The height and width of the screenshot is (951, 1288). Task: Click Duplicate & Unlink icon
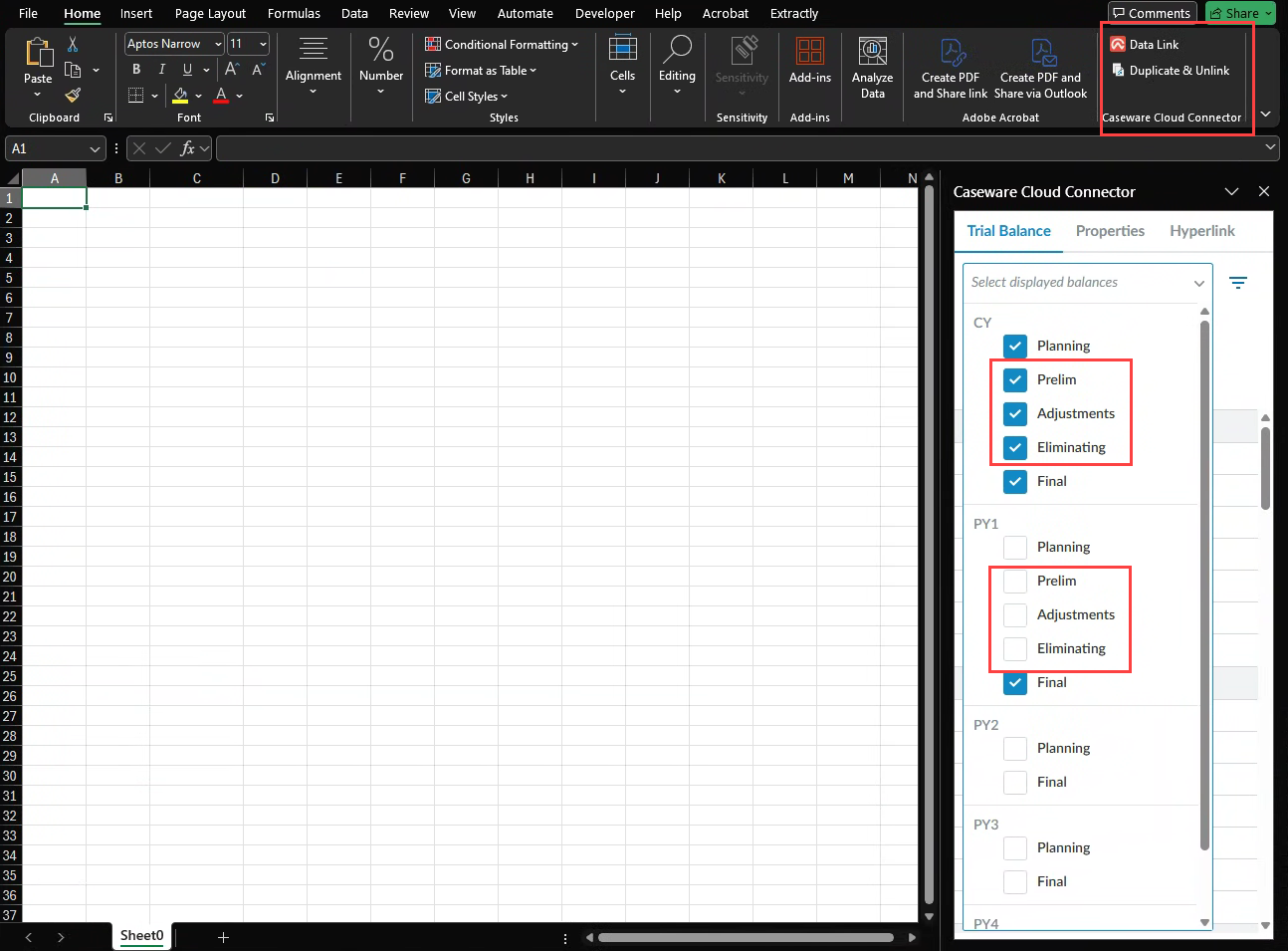[x=1118, y=71]
